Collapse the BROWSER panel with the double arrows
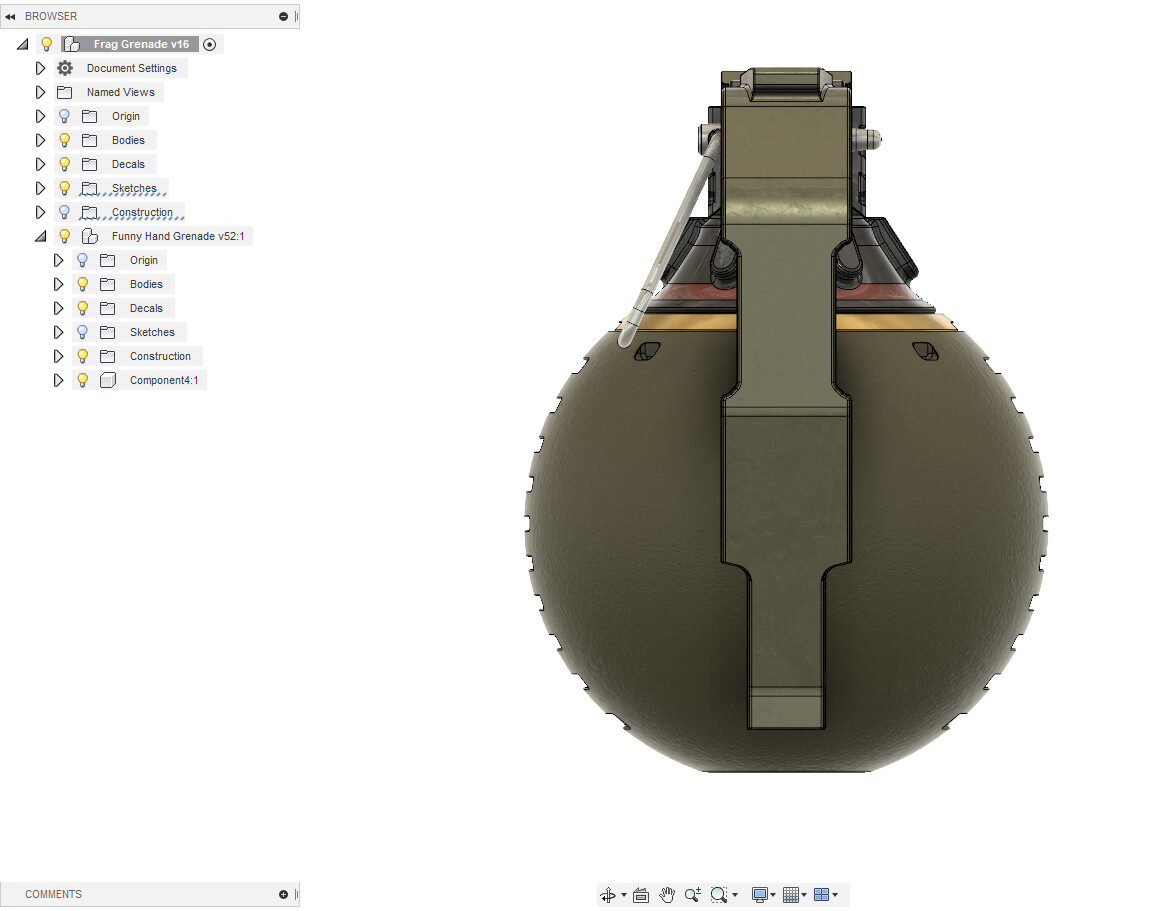This screenshot has height=911, width=1166. click(x=11, y=16)
